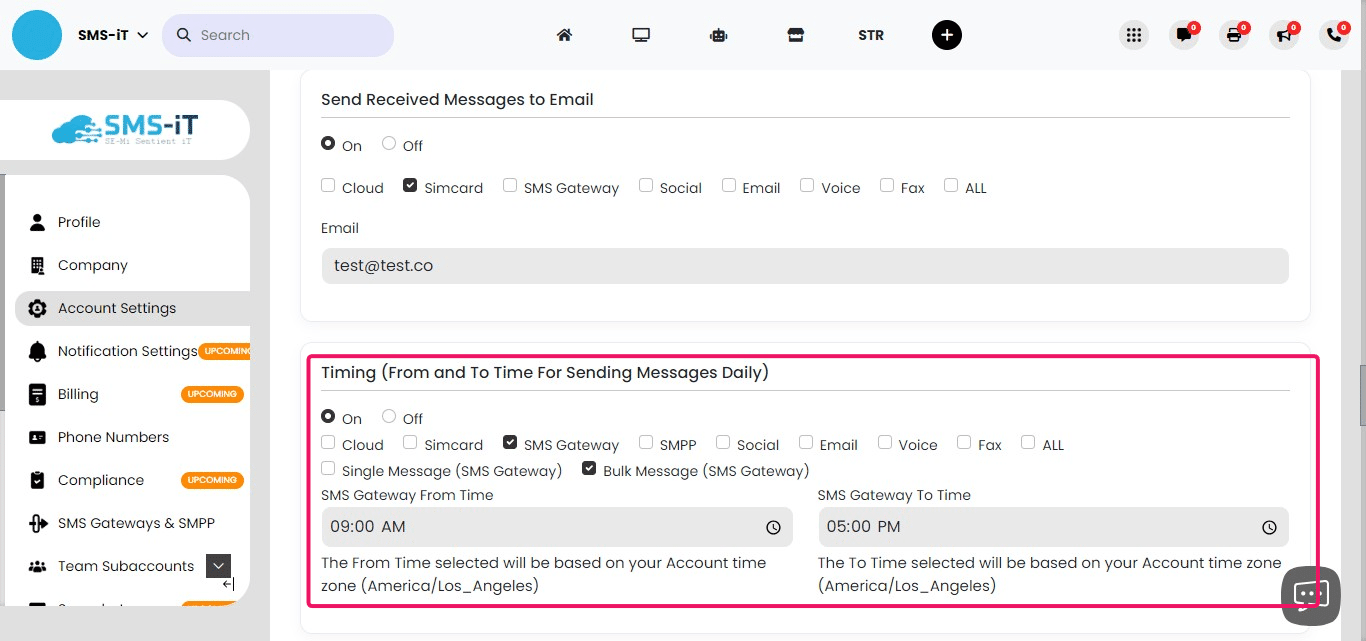Click the email input containing test@test.co
The height and width of the screenshot is (641, 1366).
tap(804, 265)
